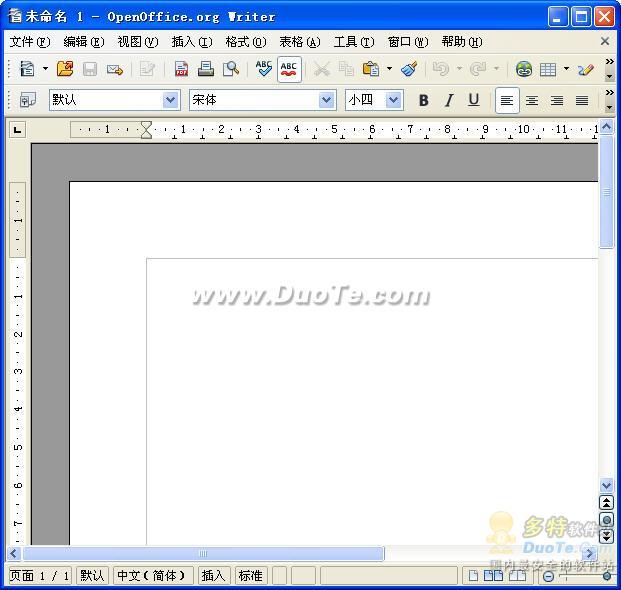Open the Paste options dropdown arrow
Image resolution: width=621 pixels, height=590 pixels.
[389, 69]
